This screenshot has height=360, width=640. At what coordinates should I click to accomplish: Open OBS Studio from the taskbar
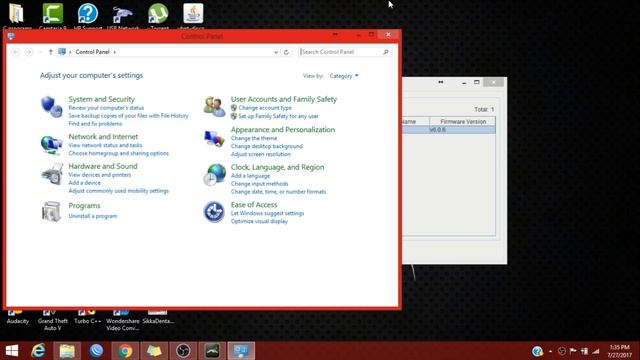[183, 351]
